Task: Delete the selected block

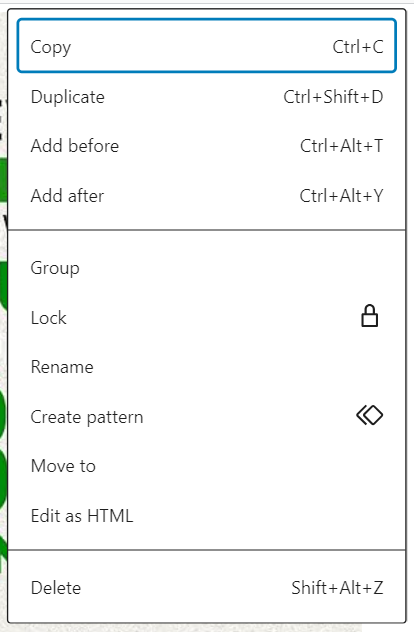Action: pyautogui.click(x=207, y=588)
